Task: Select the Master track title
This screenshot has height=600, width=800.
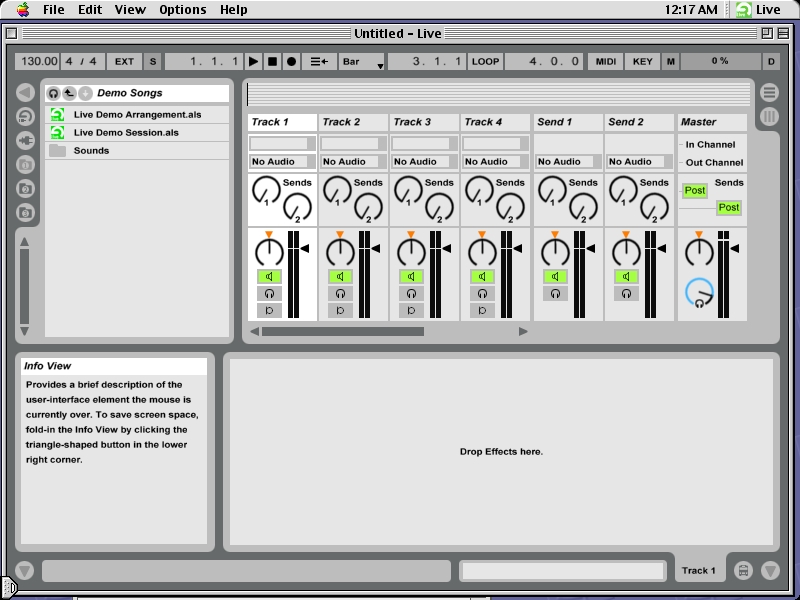Action: point(712,122)
